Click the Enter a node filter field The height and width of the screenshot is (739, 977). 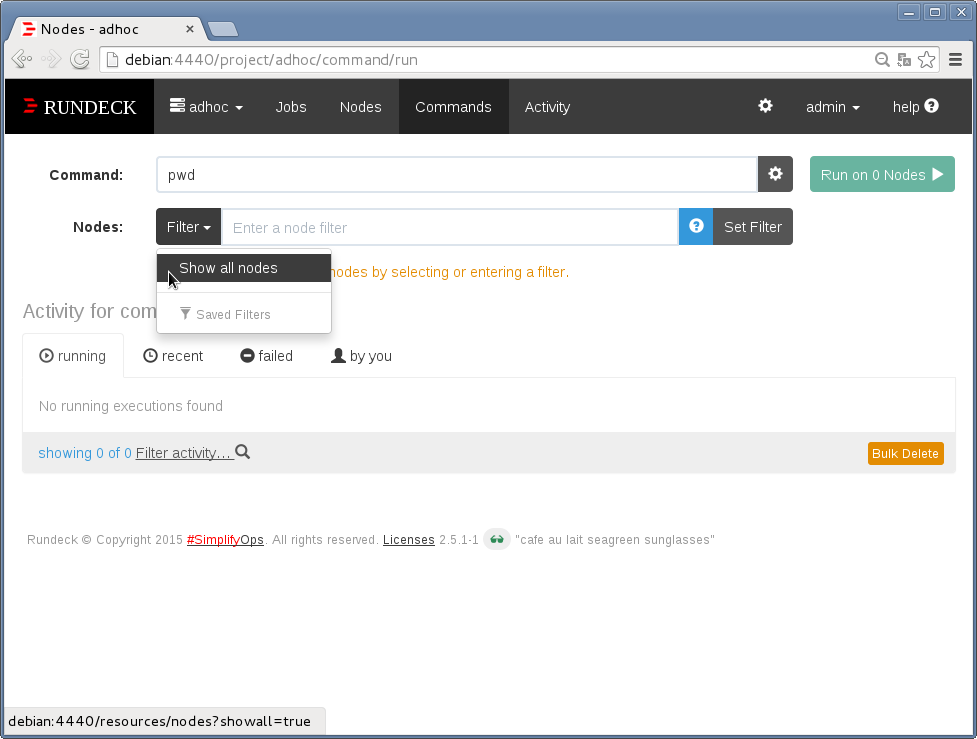[450, 227]
